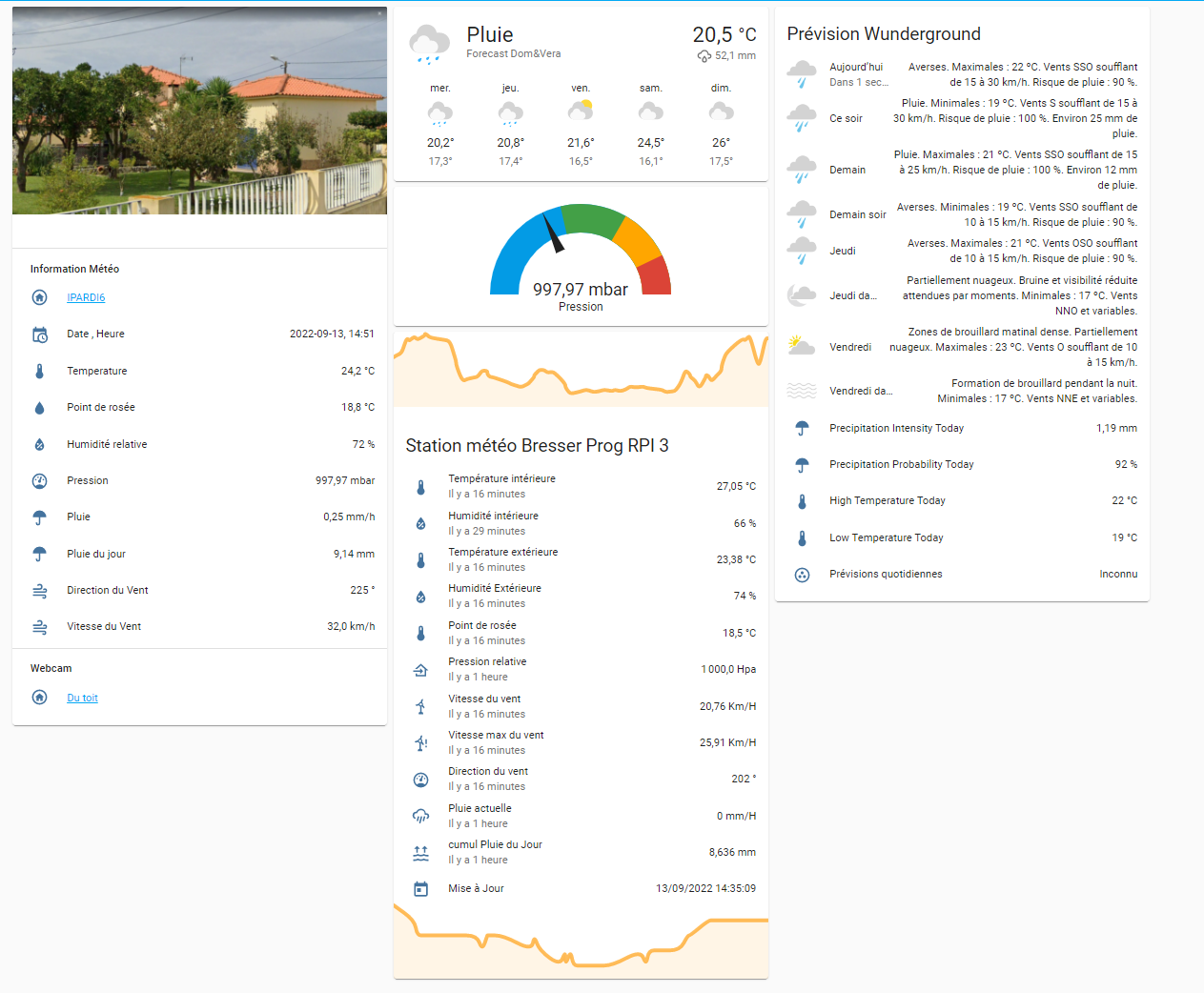Click the umbrella icon for Pluie du jour
Viewport: 1204px width, 993px height.
pos(39,554)
